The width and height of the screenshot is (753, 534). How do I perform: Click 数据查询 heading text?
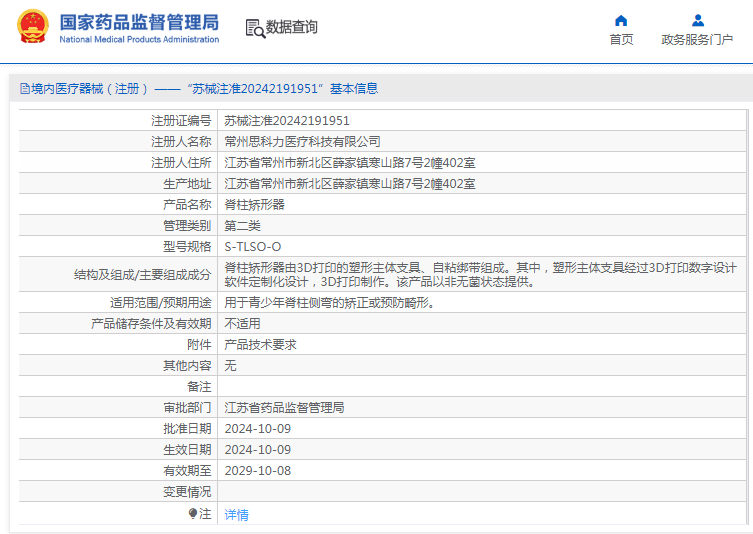(291, 27)
